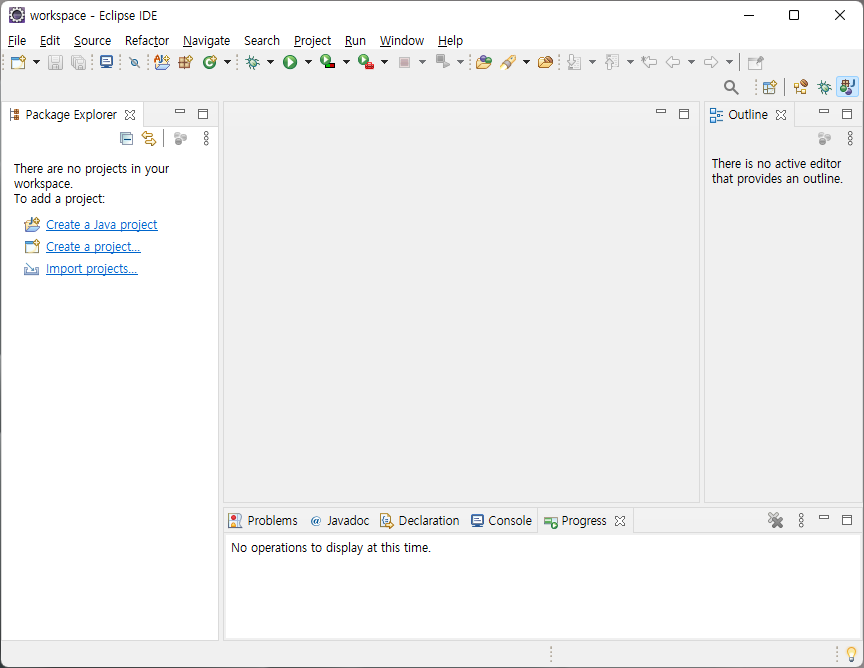Switch to the Java Type Hierarchy perspective
The image size is (864, 668).
coord(801,87)
